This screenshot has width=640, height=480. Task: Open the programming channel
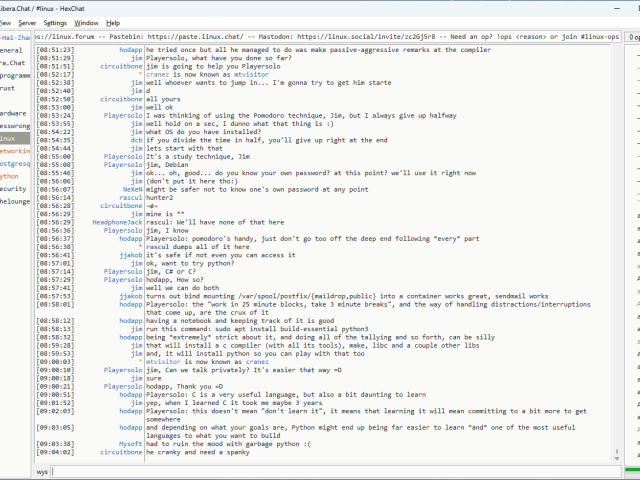[x=14, y=75]
